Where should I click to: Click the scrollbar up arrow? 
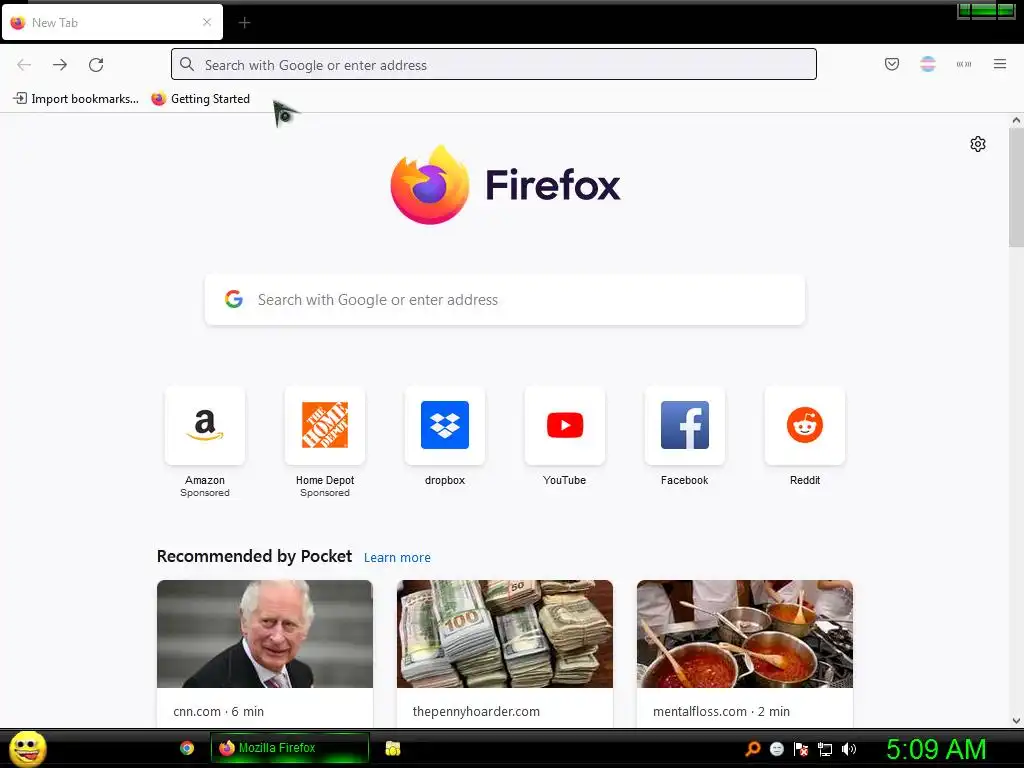click(x=1016, y=120)
